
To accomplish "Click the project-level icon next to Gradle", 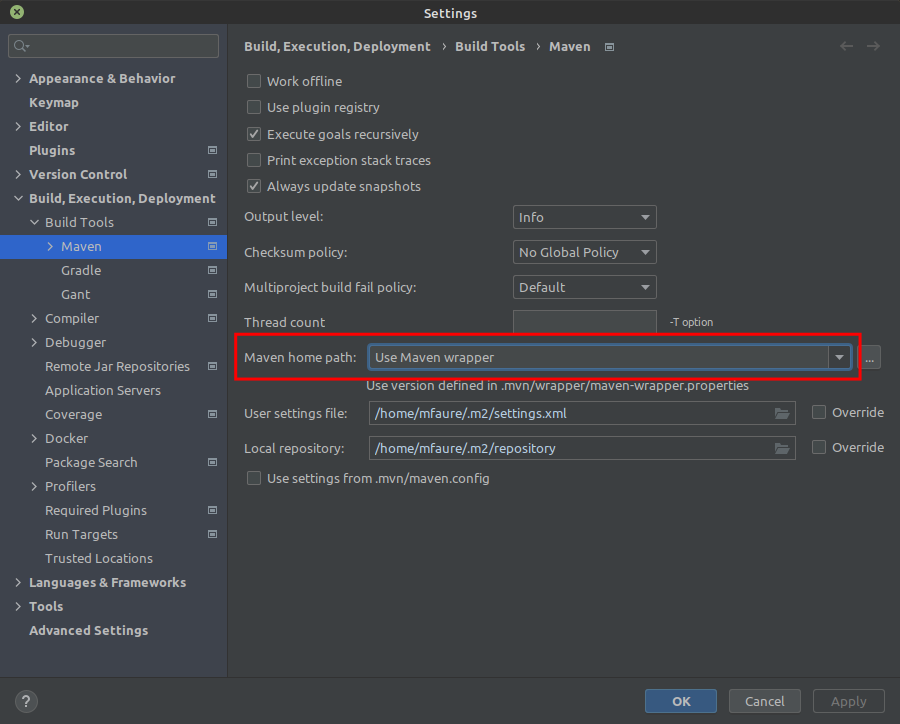I will click(212, 270).
